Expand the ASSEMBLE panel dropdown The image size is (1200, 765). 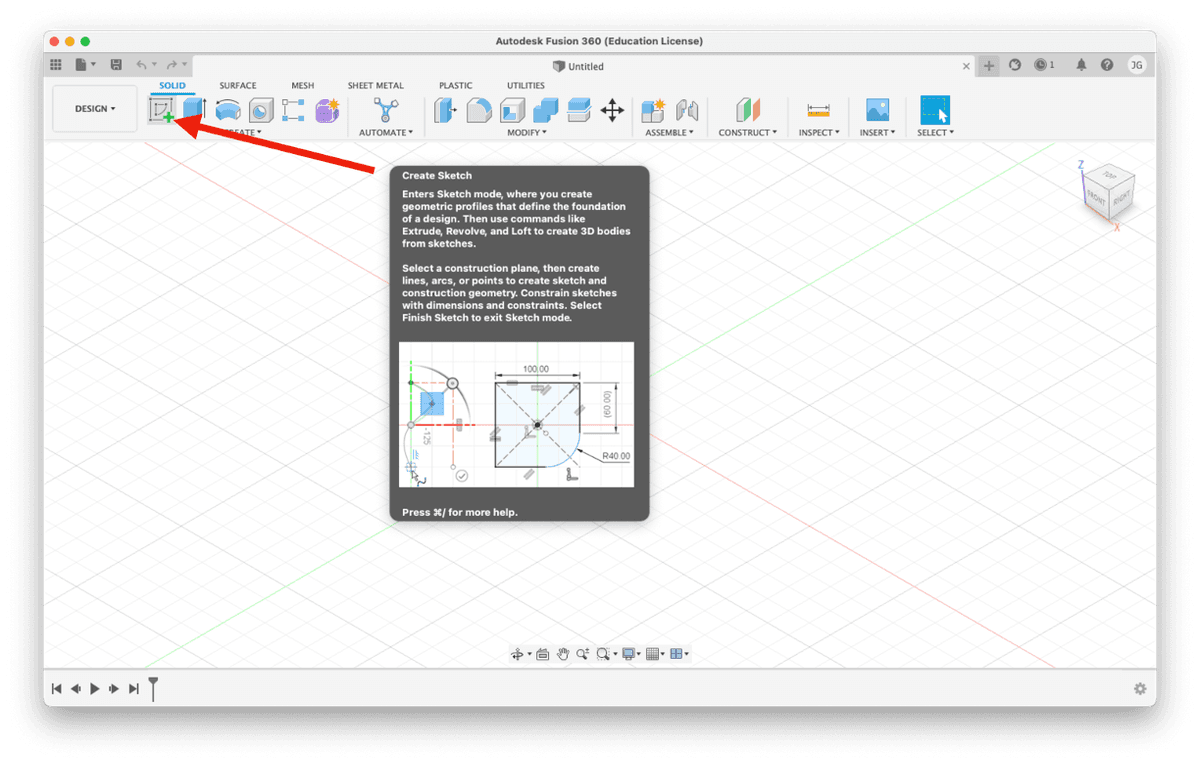click(670, 132)
